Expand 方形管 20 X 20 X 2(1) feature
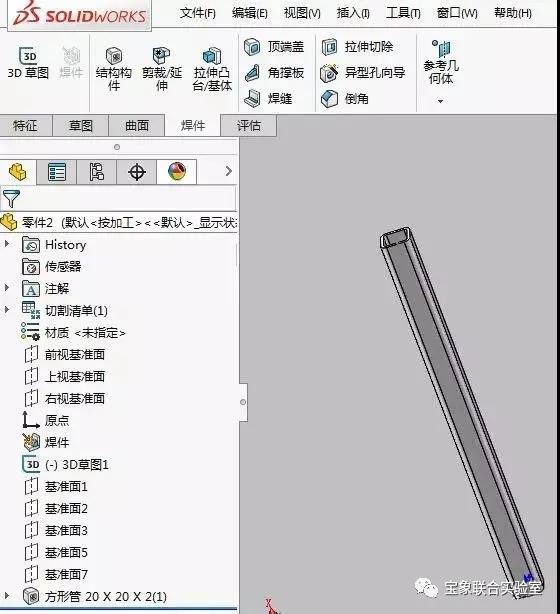The image size is (560, 614). point(7,596)
